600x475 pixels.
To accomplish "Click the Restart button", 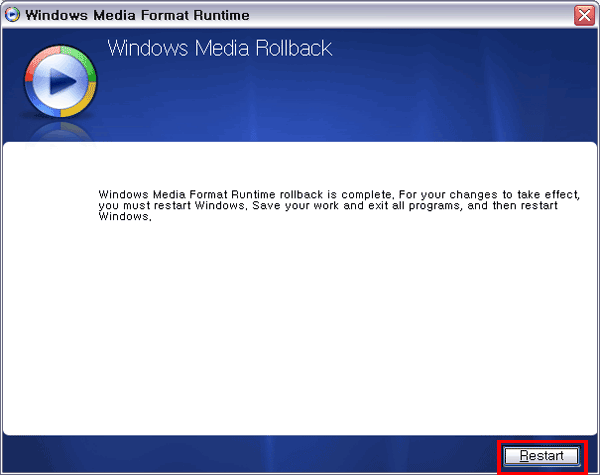I will point(541,456).
